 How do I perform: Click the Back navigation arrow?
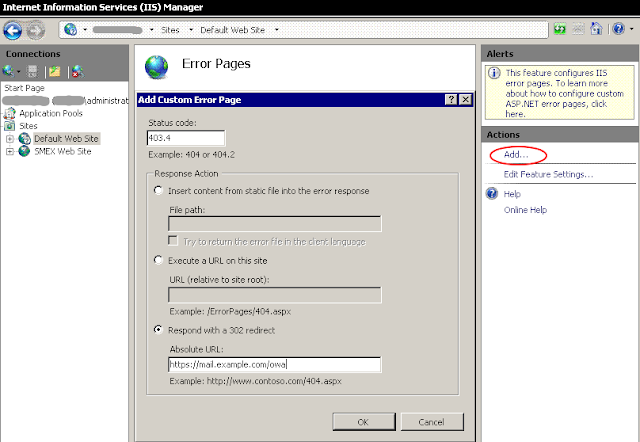[12, 30]
